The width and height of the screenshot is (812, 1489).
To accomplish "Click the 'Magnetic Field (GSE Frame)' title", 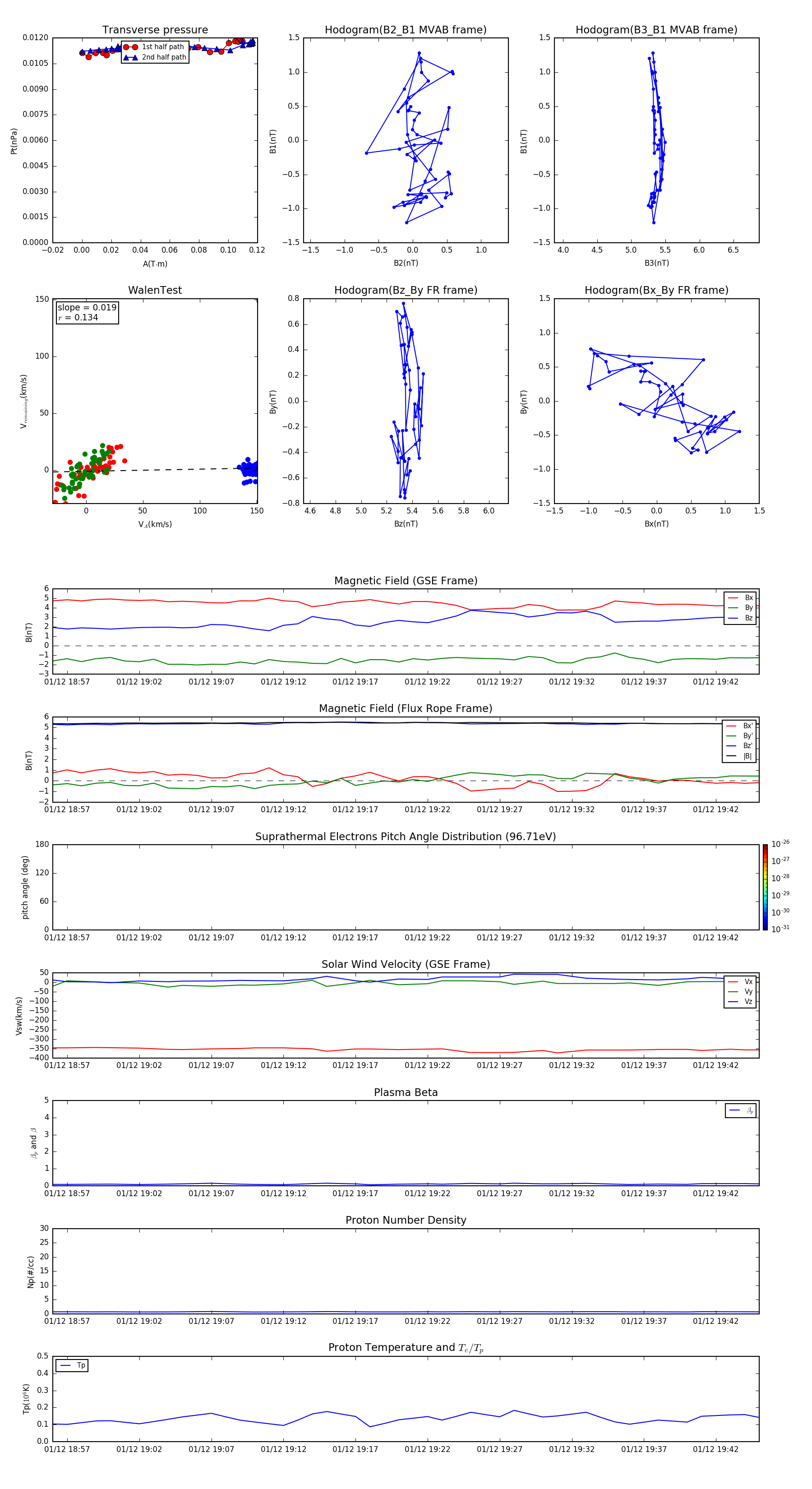I will click(x=406, y=581).
